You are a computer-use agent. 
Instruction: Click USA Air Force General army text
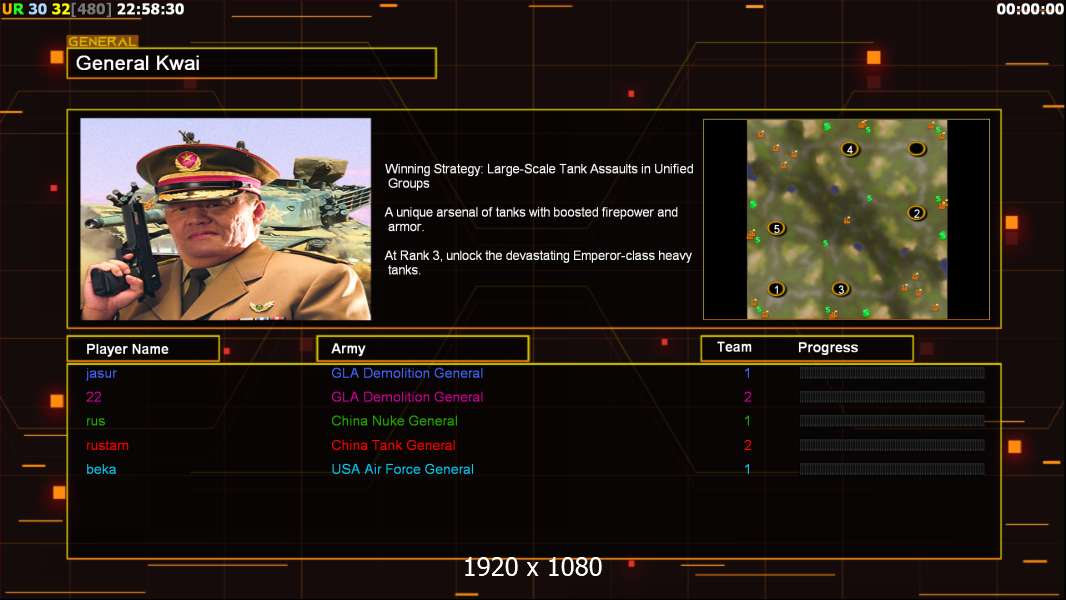[402, 470]
